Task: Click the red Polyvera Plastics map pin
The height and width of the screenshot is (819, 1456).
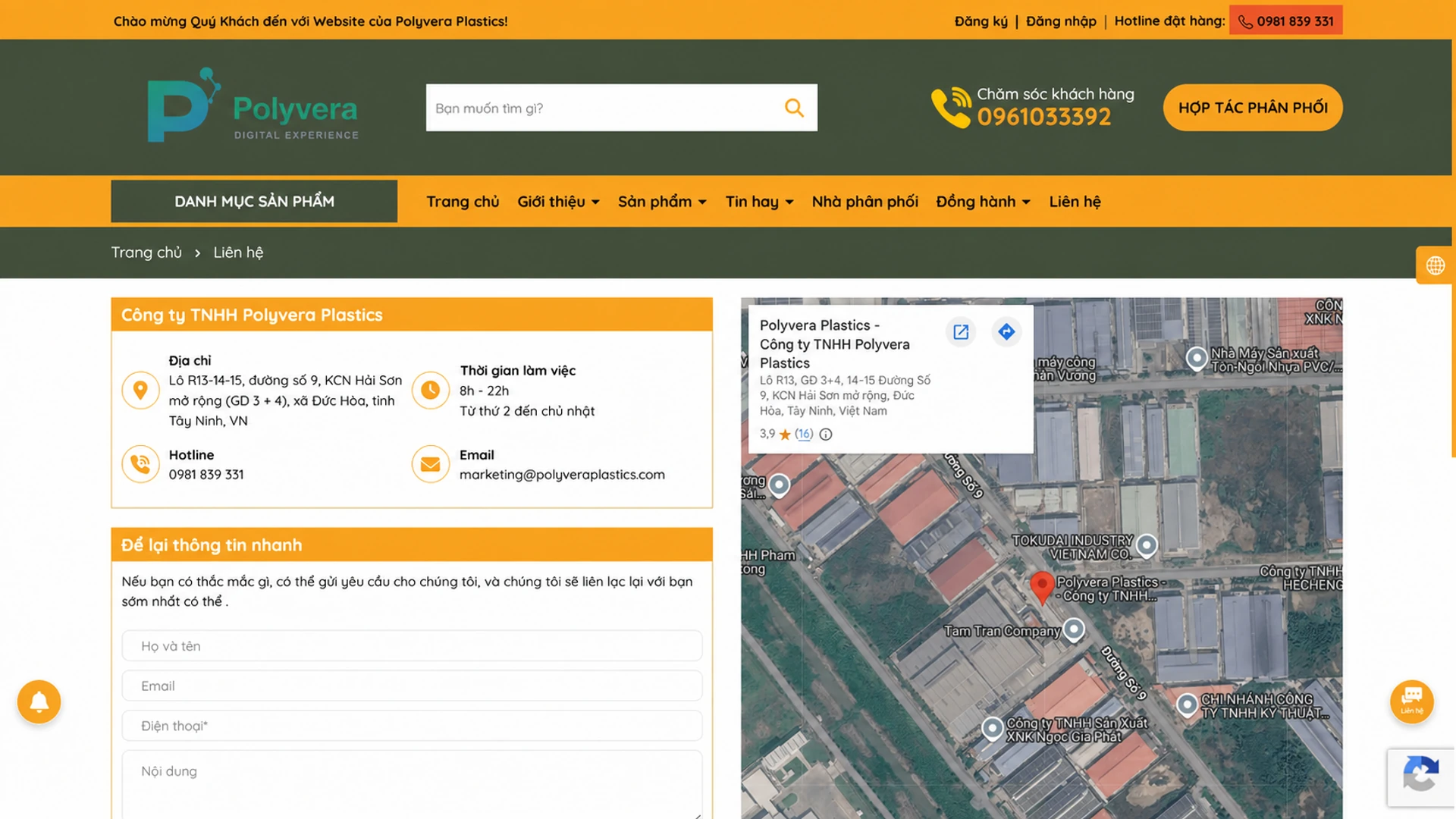Action: click(1042, 588)
